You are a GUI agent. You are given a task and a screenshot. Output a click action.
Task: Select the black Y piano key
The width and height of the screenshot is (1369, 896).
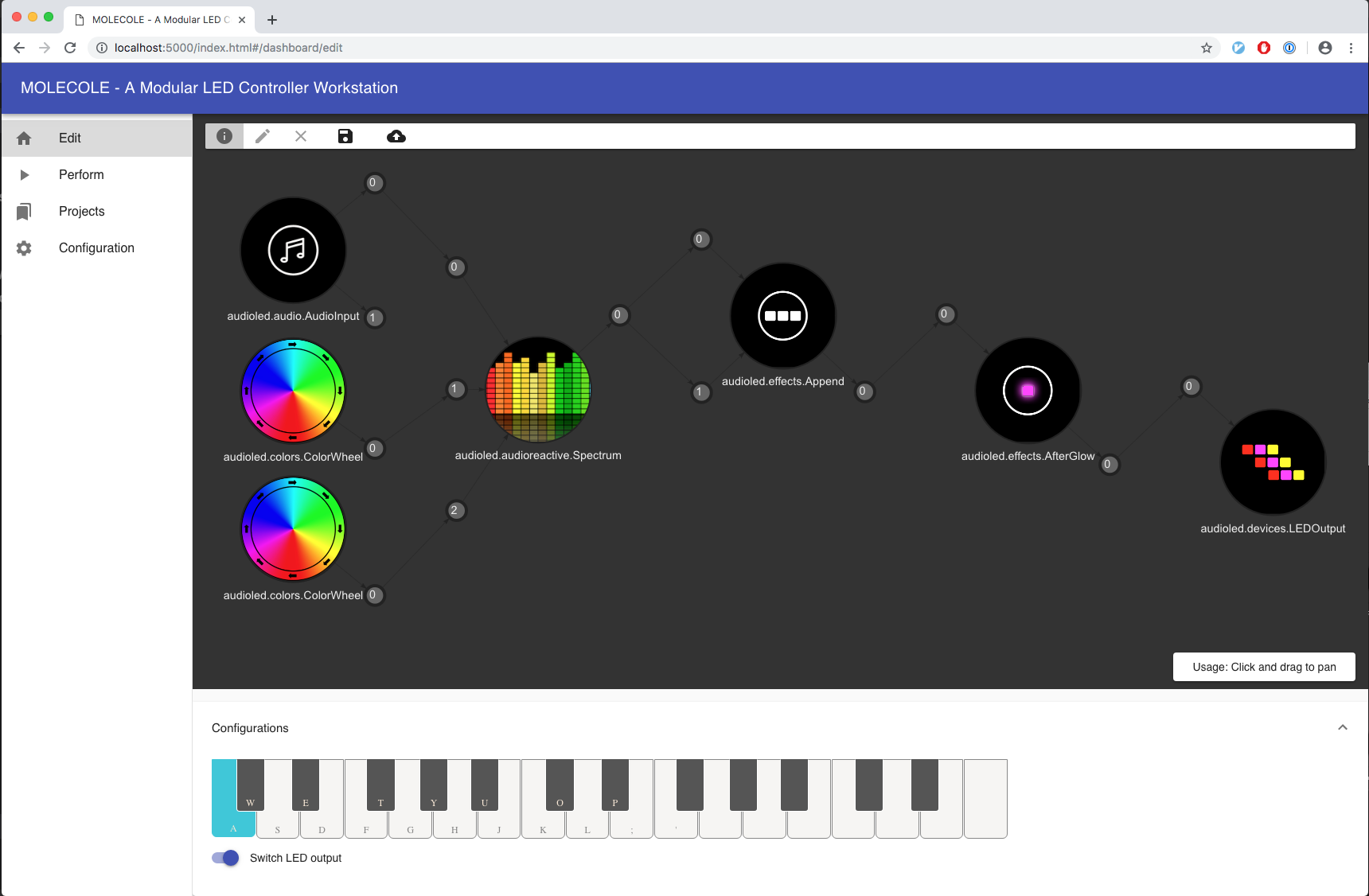(x=434, y=785)
